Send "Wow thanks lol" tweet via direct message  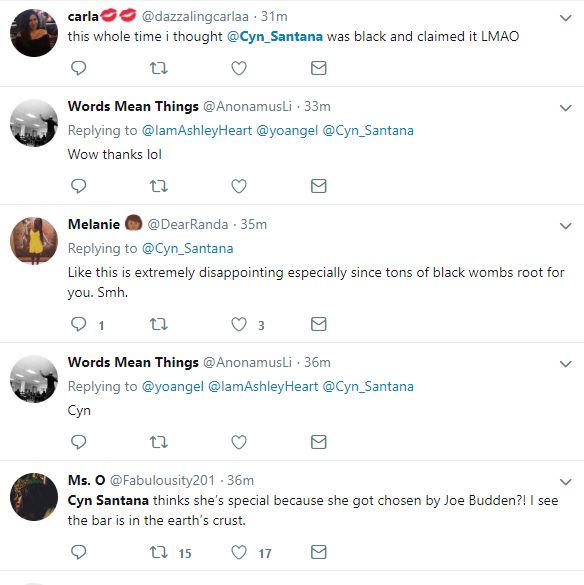[319, 186]
